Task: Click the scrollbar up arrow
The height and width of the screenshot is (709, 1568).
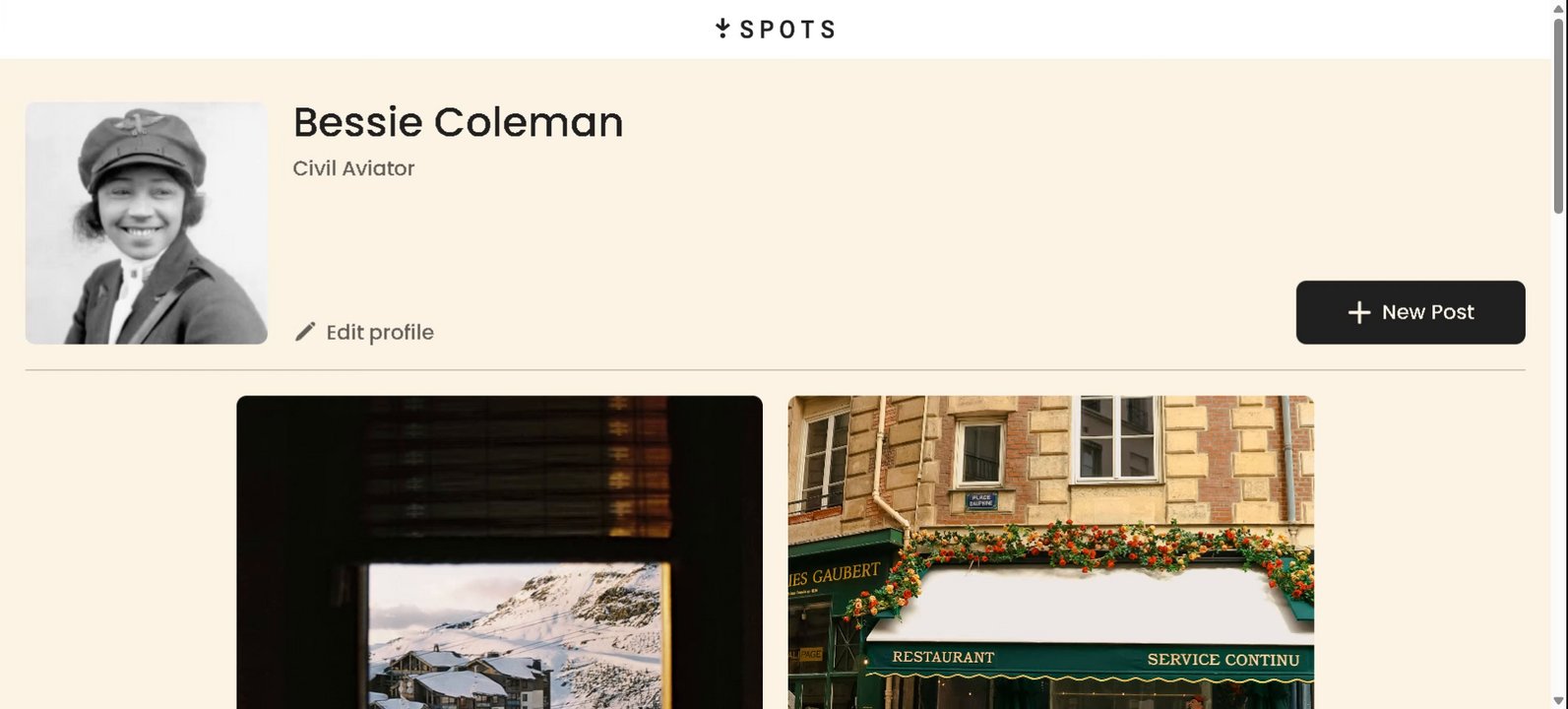Action: (x=1558, y=7)
